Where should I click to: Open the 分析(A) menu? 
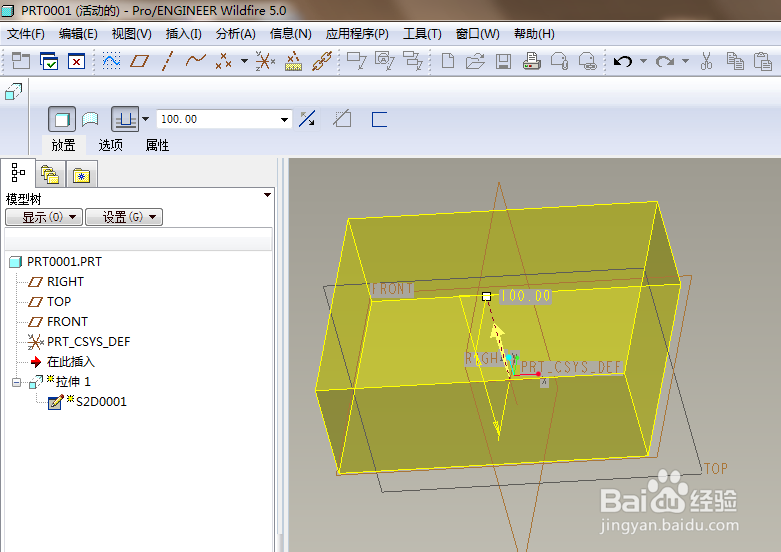click(x=236, y=34)
